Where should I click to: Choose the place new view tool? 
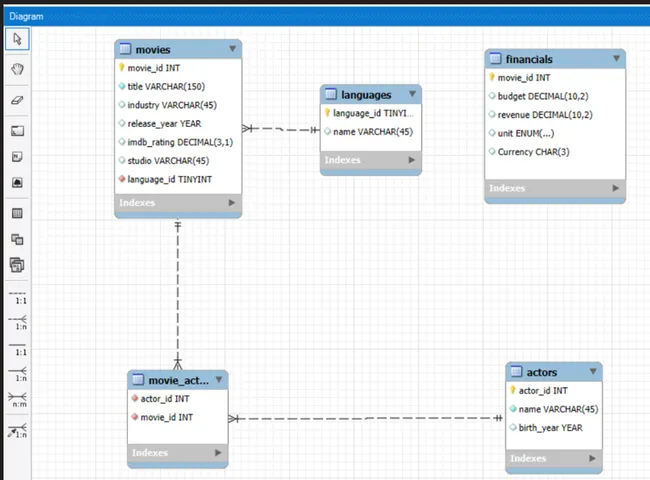pyautogui.click(x=17, y=239)
